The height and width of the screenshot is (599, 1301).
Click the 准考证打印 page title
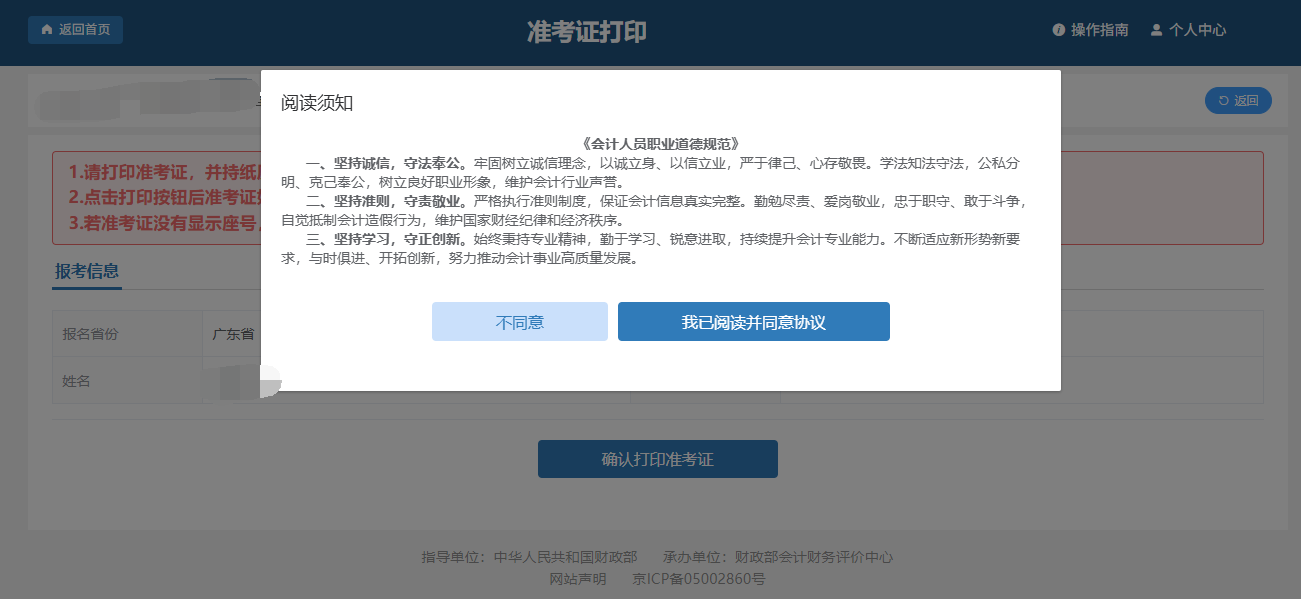[x=587, y=31]
